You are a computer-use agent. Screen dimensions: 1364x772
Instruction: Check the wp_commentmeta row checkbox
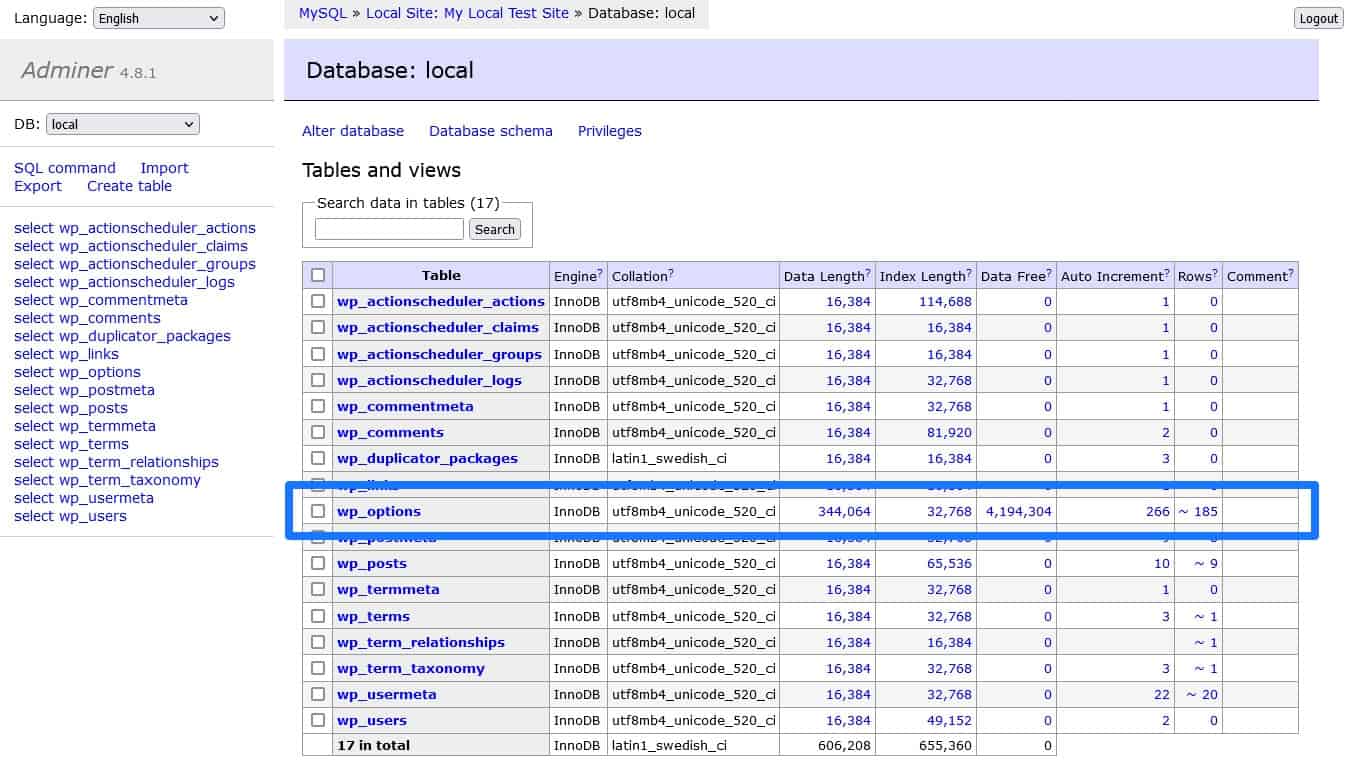pos(318,406)
